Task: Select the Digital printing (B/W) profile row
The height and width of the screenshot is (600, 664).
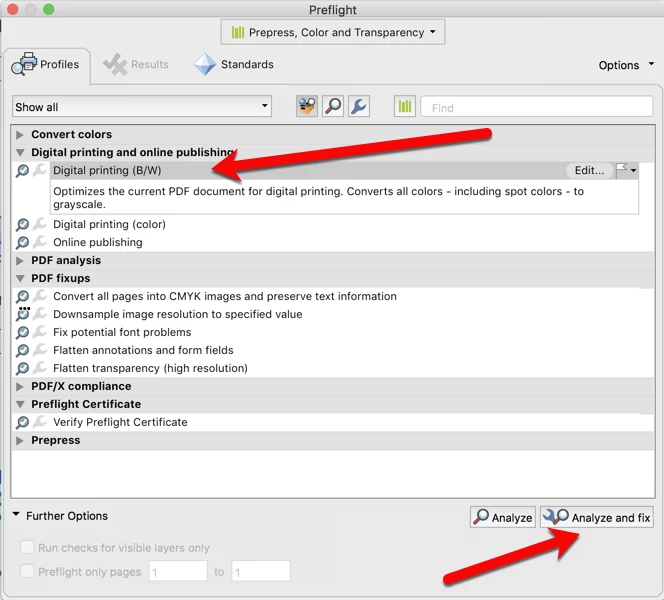Action: click(344, 171)
